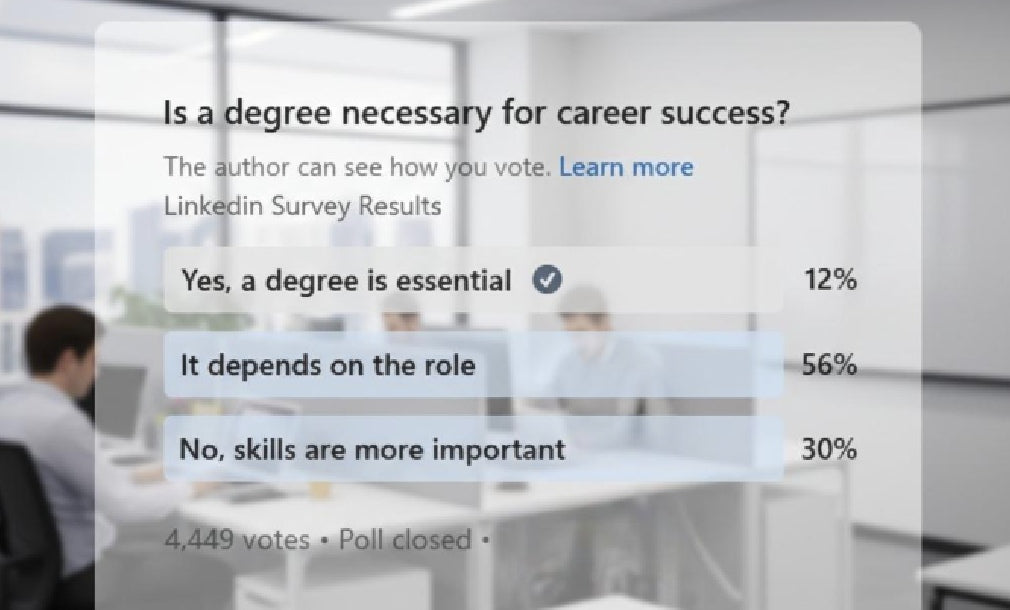Click the ceiling light strip at top
This screenshot has width=1010, height=610.
[440, 8]
